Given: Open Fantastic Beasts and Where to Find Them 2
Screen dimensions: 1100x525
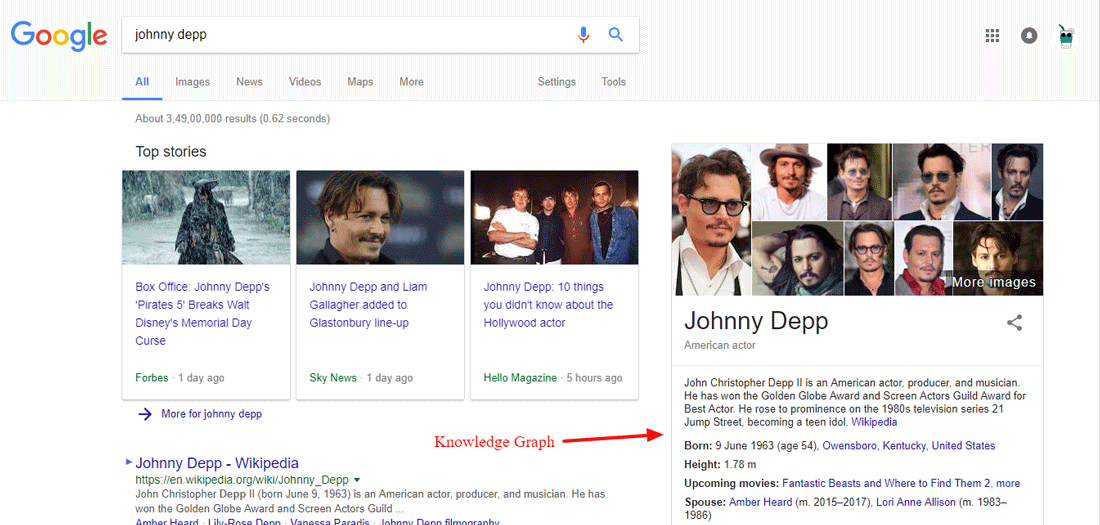Looking at the screenshot, I should [x=887, y=484].
